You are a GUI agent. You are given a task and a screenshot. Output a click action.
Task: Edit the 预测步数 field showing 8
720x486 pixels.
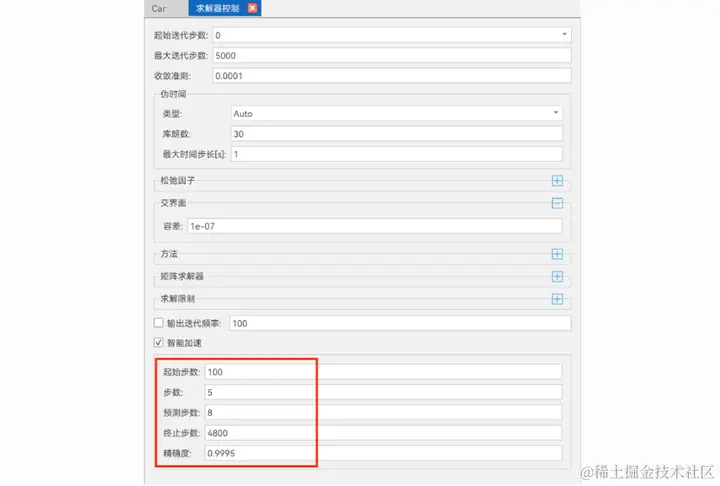(383, 413)
